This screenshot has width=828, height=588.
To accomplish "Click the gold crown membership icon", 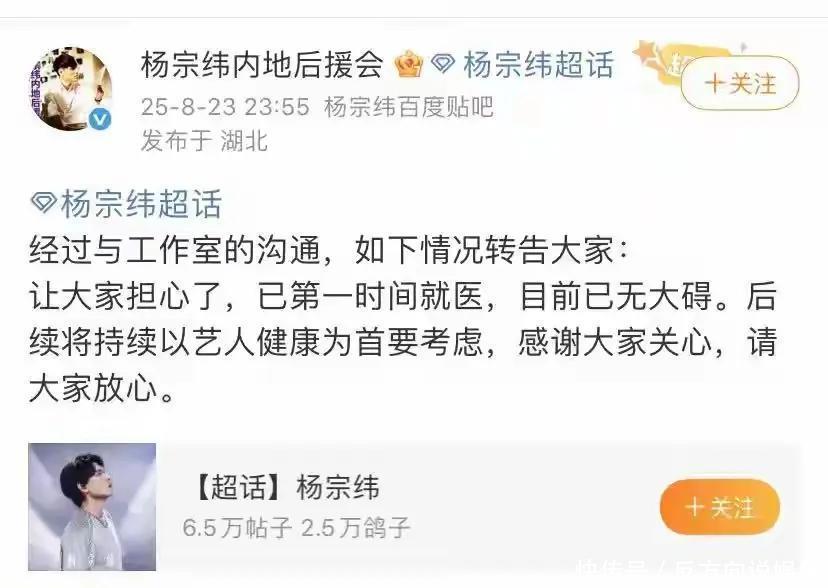I will 409,64.
